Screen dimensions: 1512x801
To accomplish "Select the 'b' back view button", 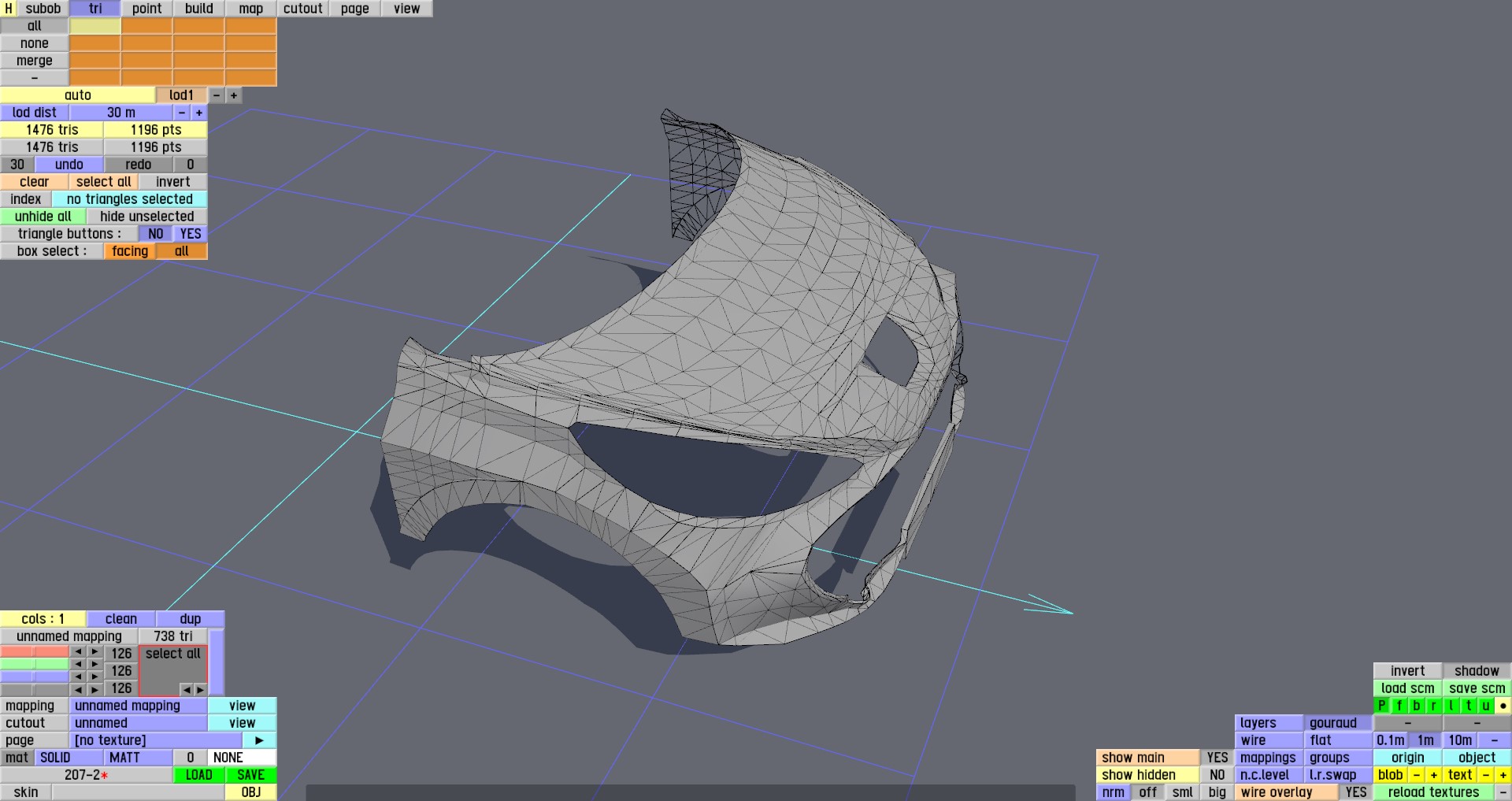I will (1417, 706).
